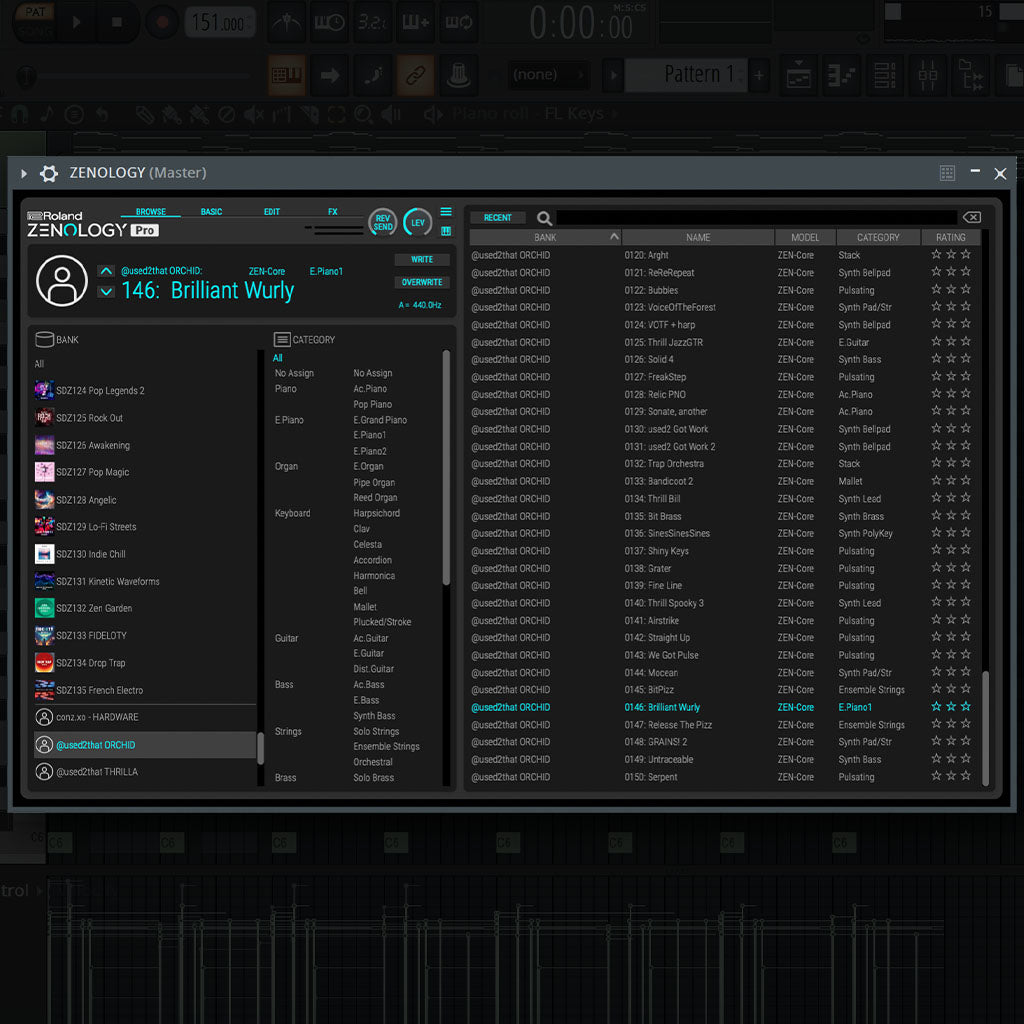The image size is (1024, 1024).
Task: Open the FL Studio mixer icon
Action: pos(927,76)
